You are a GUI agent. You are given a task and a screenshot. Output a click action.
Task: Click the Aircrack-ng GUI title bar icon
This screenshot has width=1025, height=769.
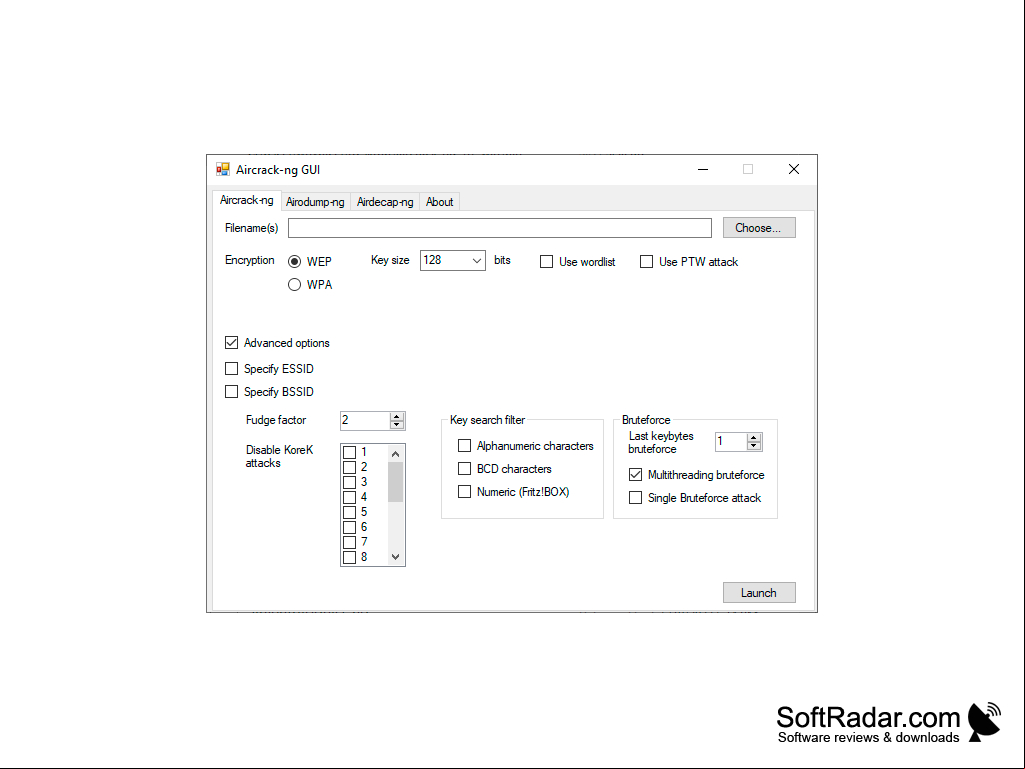click(223, 169)
